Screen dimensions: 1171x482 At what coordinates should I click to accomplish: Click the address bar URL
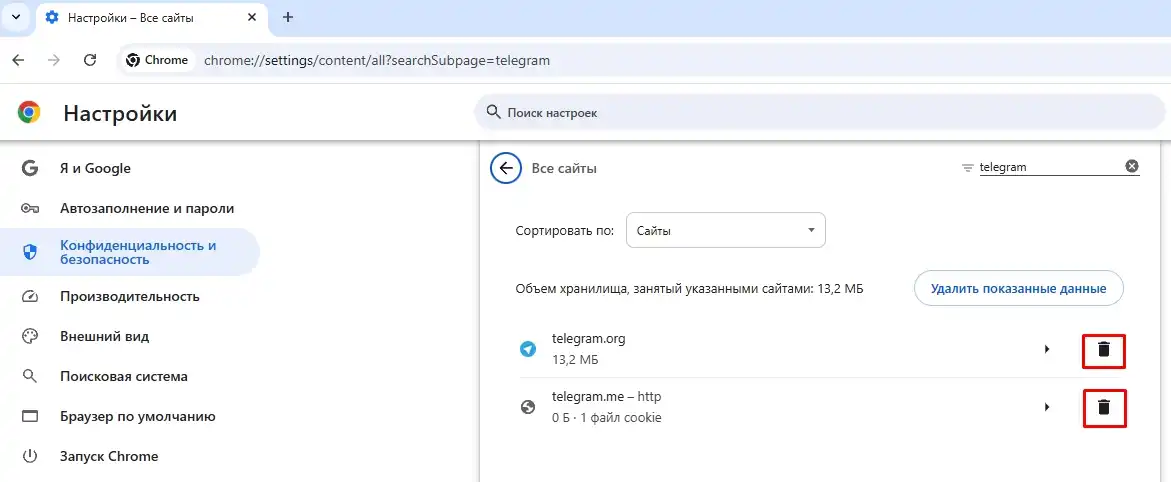click(x=376, y=61)
